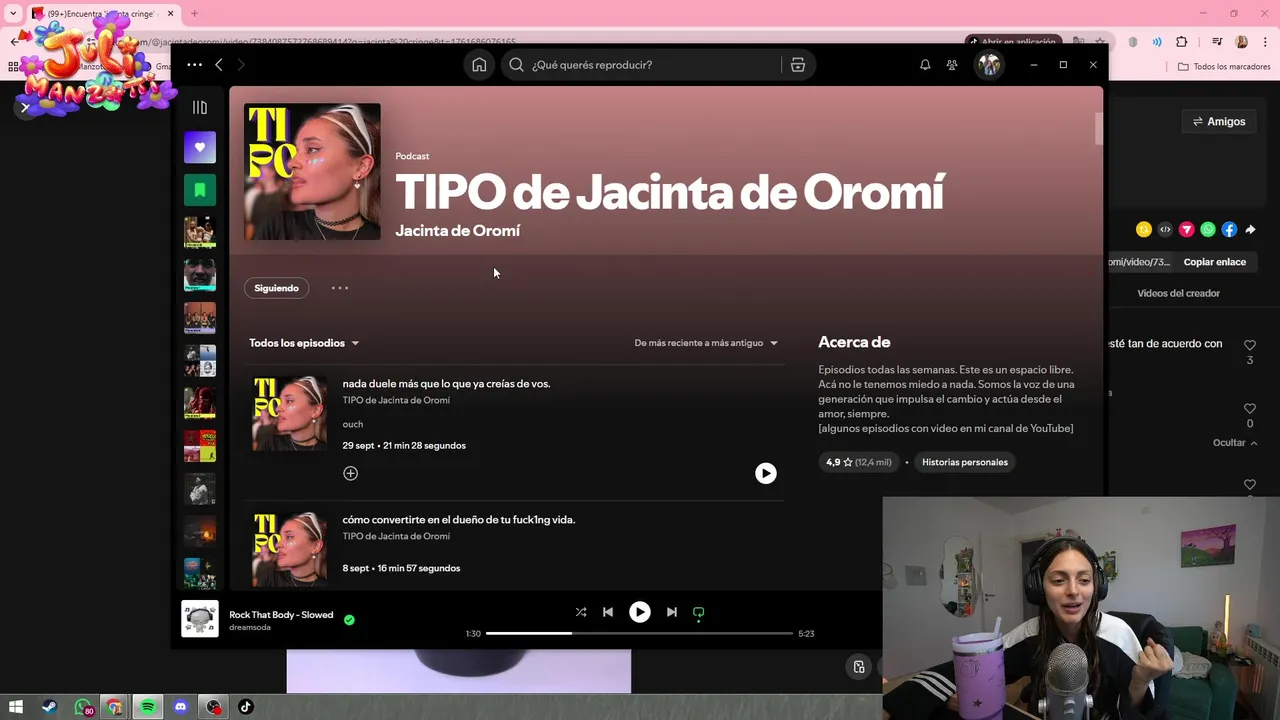This screenshot has width=1280, height=720.
Task: Play 'nada duele más' episode
Action: [x=765, y=473]
